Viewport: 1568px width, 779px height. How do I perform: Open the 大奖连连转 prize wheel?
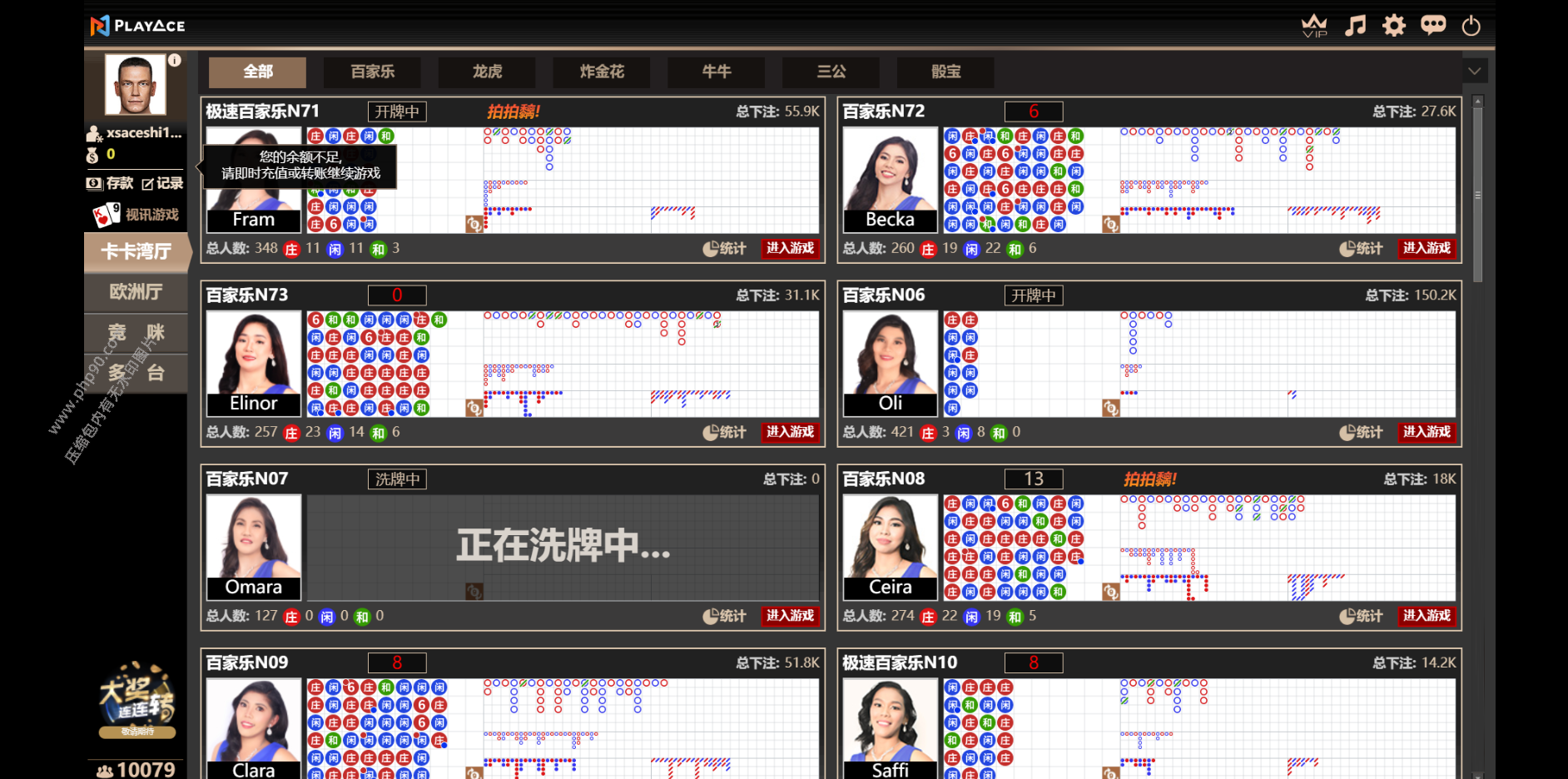point(136,699)
